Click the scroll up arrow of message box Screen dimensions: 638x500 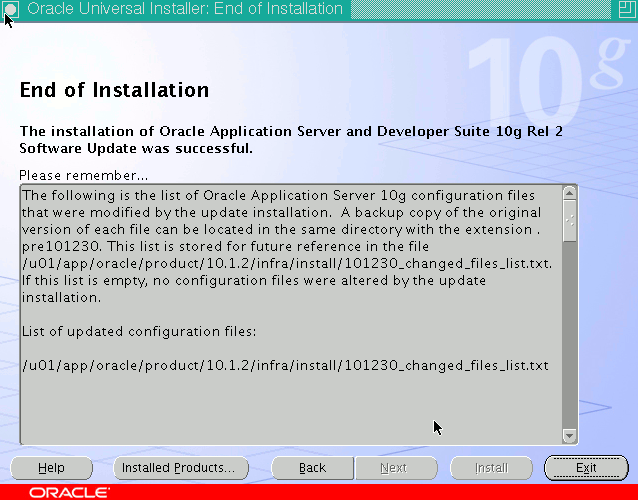[x=570, y=192]
